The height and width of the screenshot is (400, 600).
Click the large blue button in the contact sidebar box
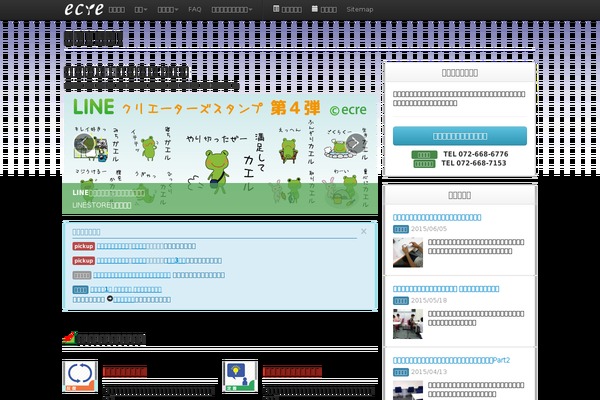pos(460,136)
